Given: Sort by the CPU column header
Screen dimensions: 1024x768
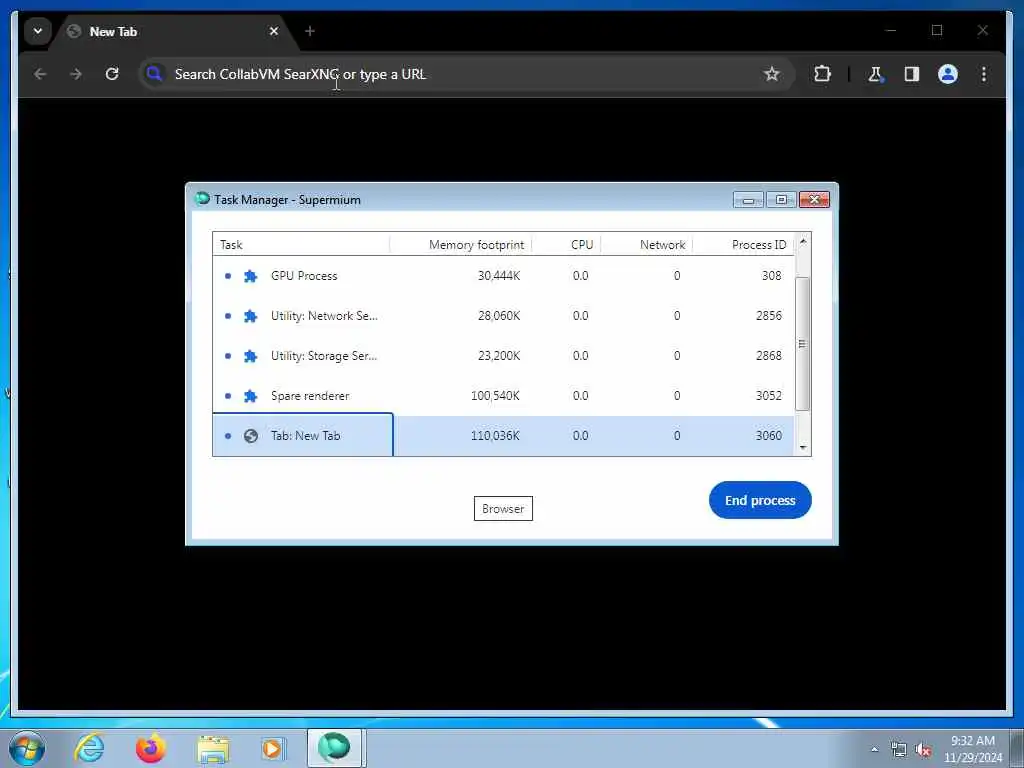Looking at the screenshot, I should [566, 244].
